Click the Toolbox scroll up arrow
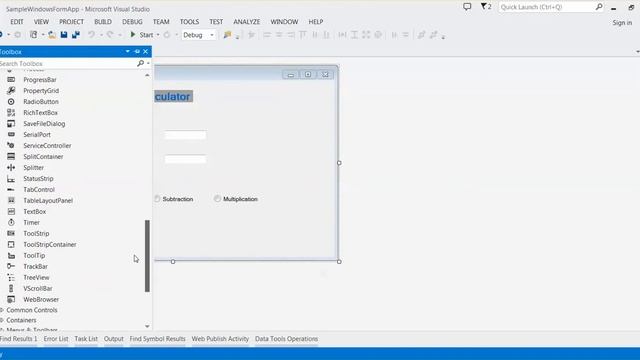This screenshot has width=640, height=360. click(147, 76)
